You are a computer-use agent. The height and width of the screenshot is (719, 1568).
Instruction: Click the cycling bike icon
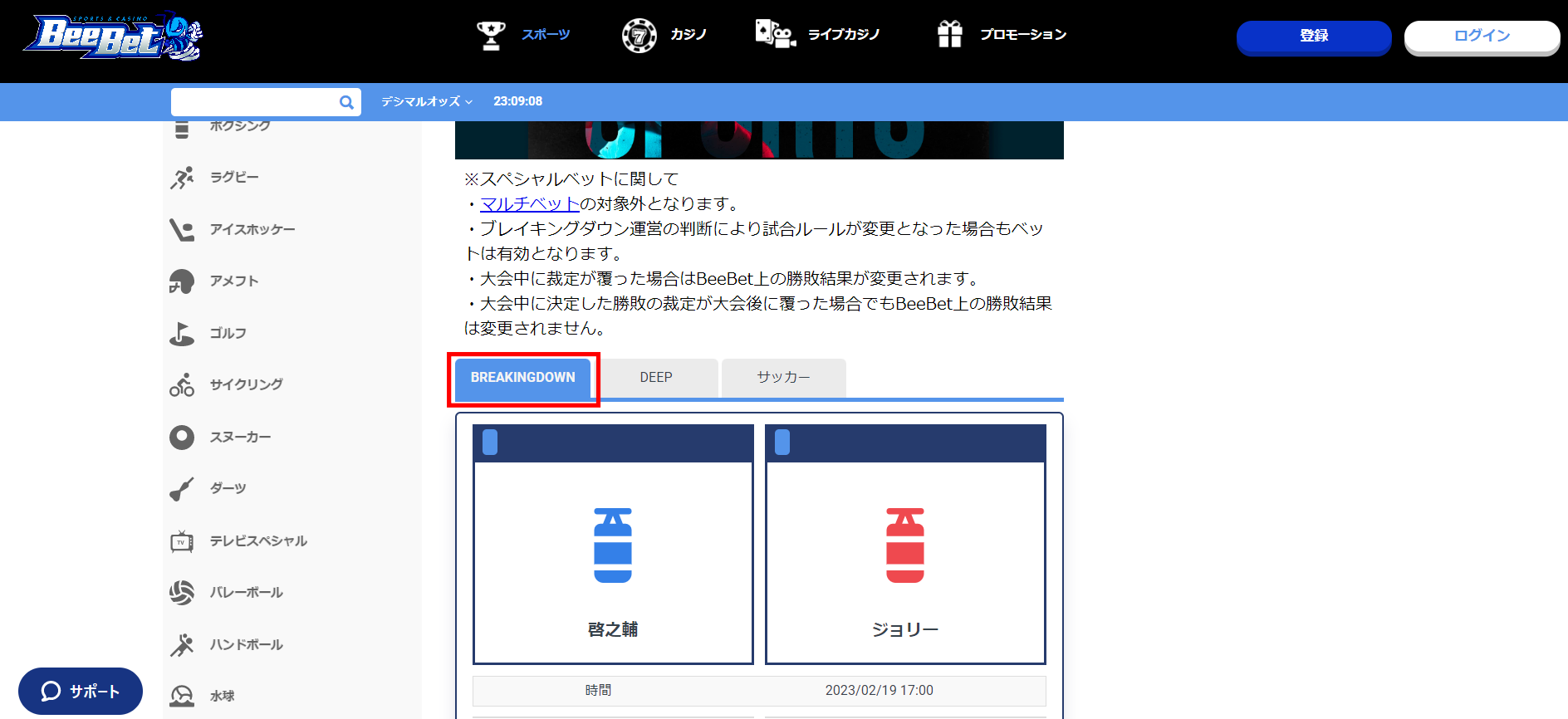pyautogui.click(x=182, y=384)
